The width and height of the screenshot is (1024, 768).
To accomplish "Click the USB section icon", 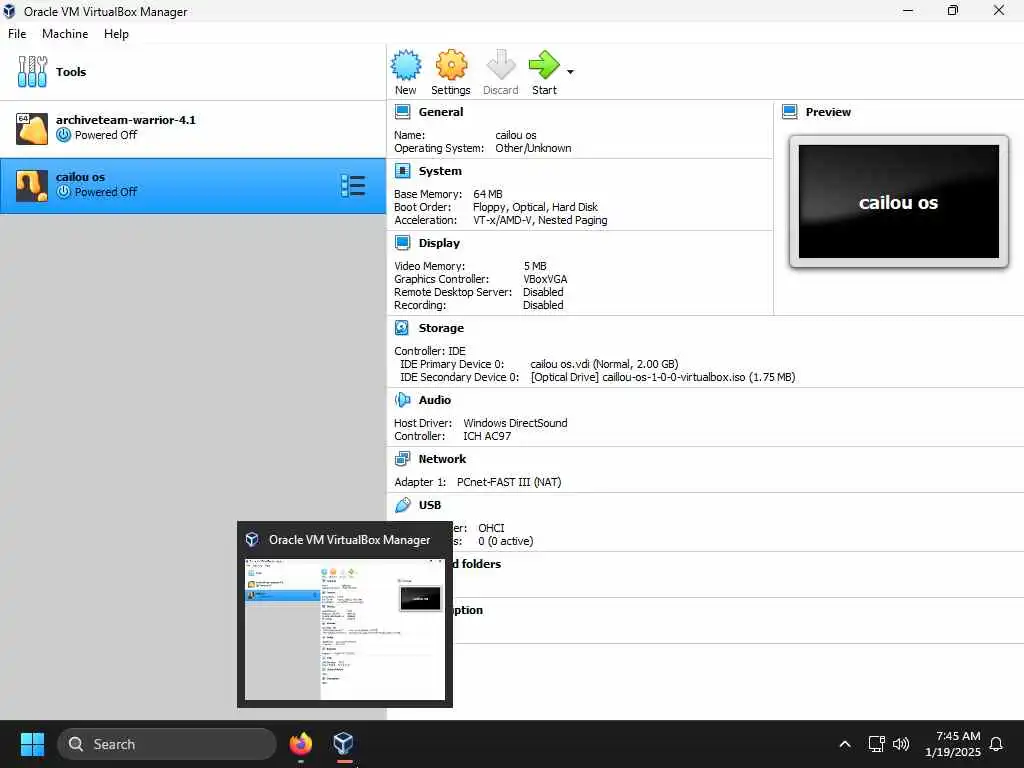I will coord(402,505).
